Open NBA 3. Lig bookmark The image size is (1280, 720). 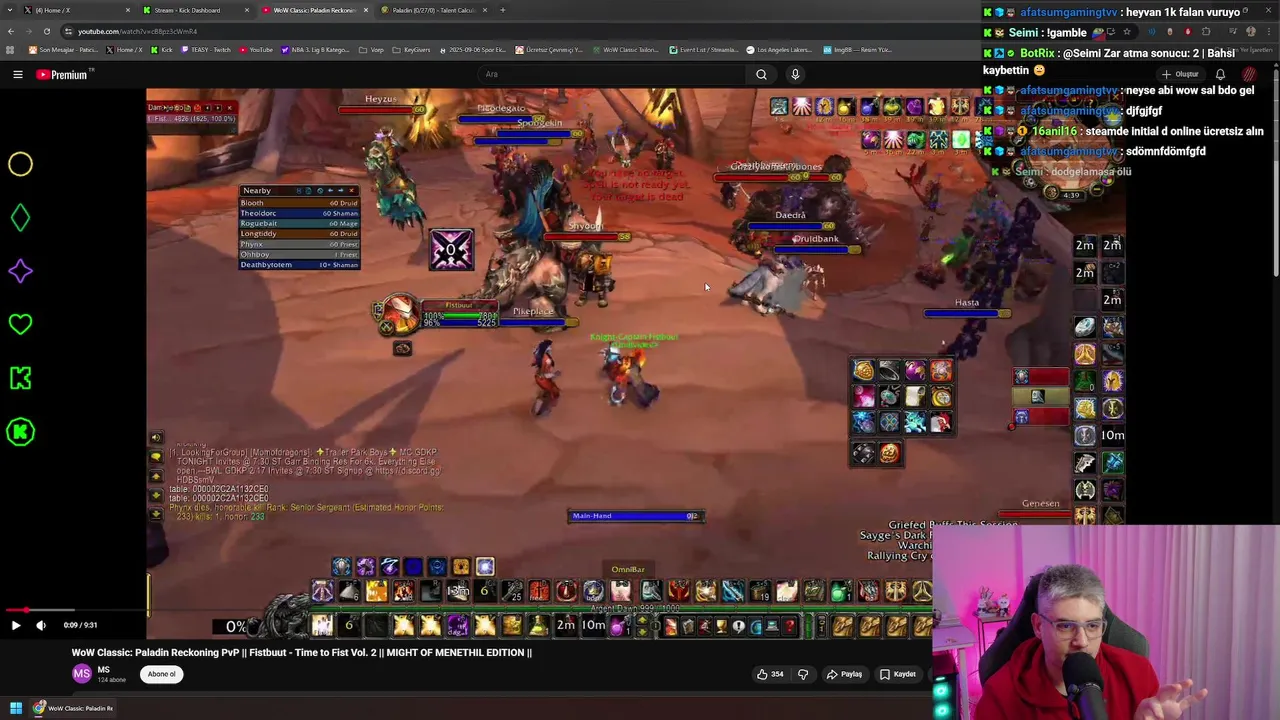[x=316, y=49]
